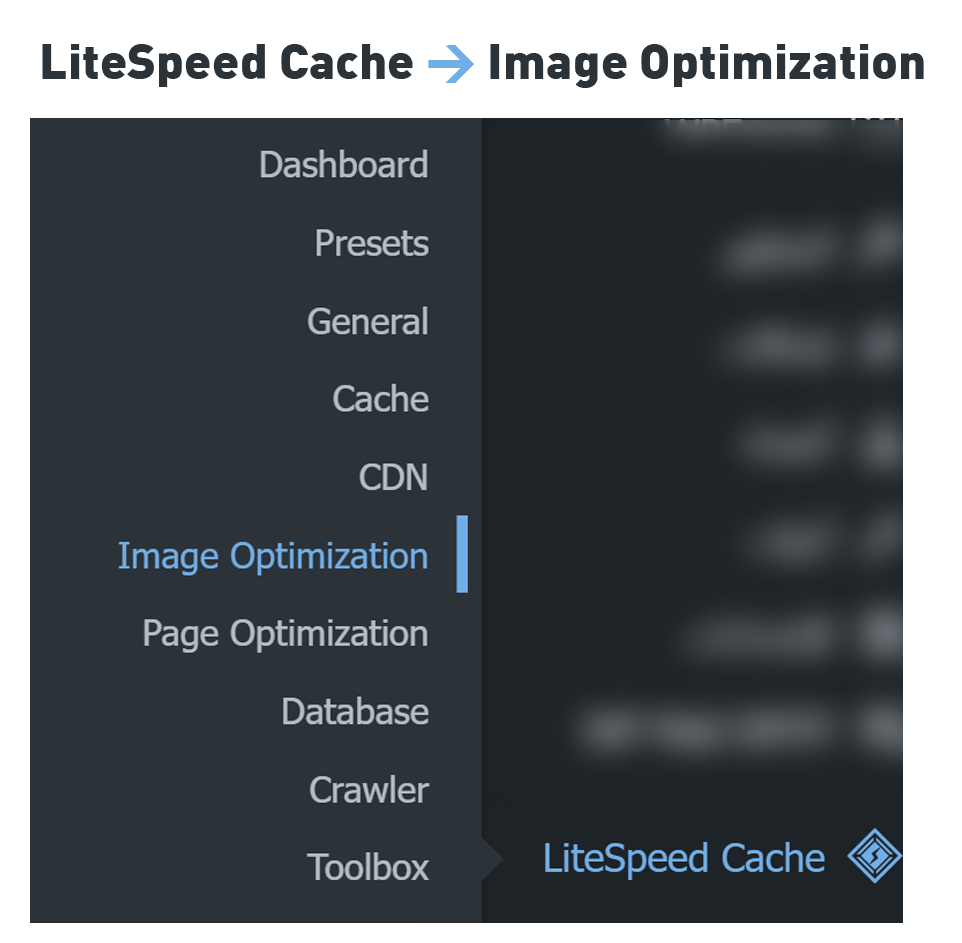Go to Page Optimization settings
Screen dimensions: 962x943
286,633
